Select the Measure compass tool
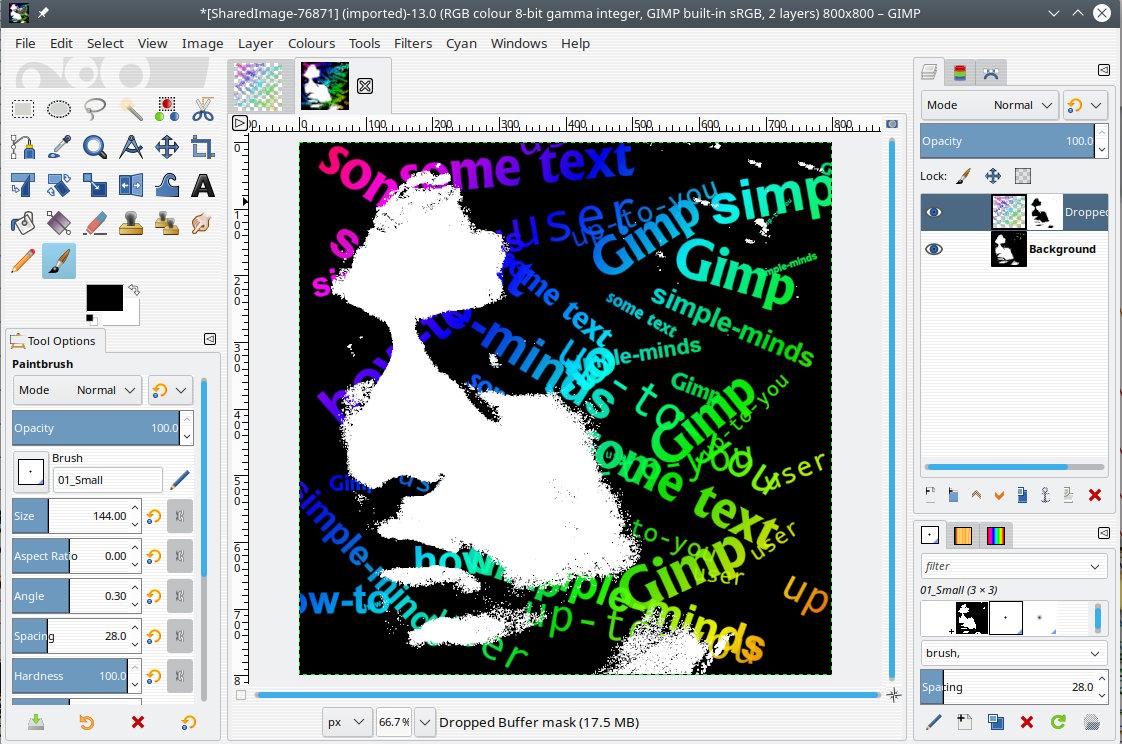This screenshot has height=744, width=1122. [x=131, y=147]
